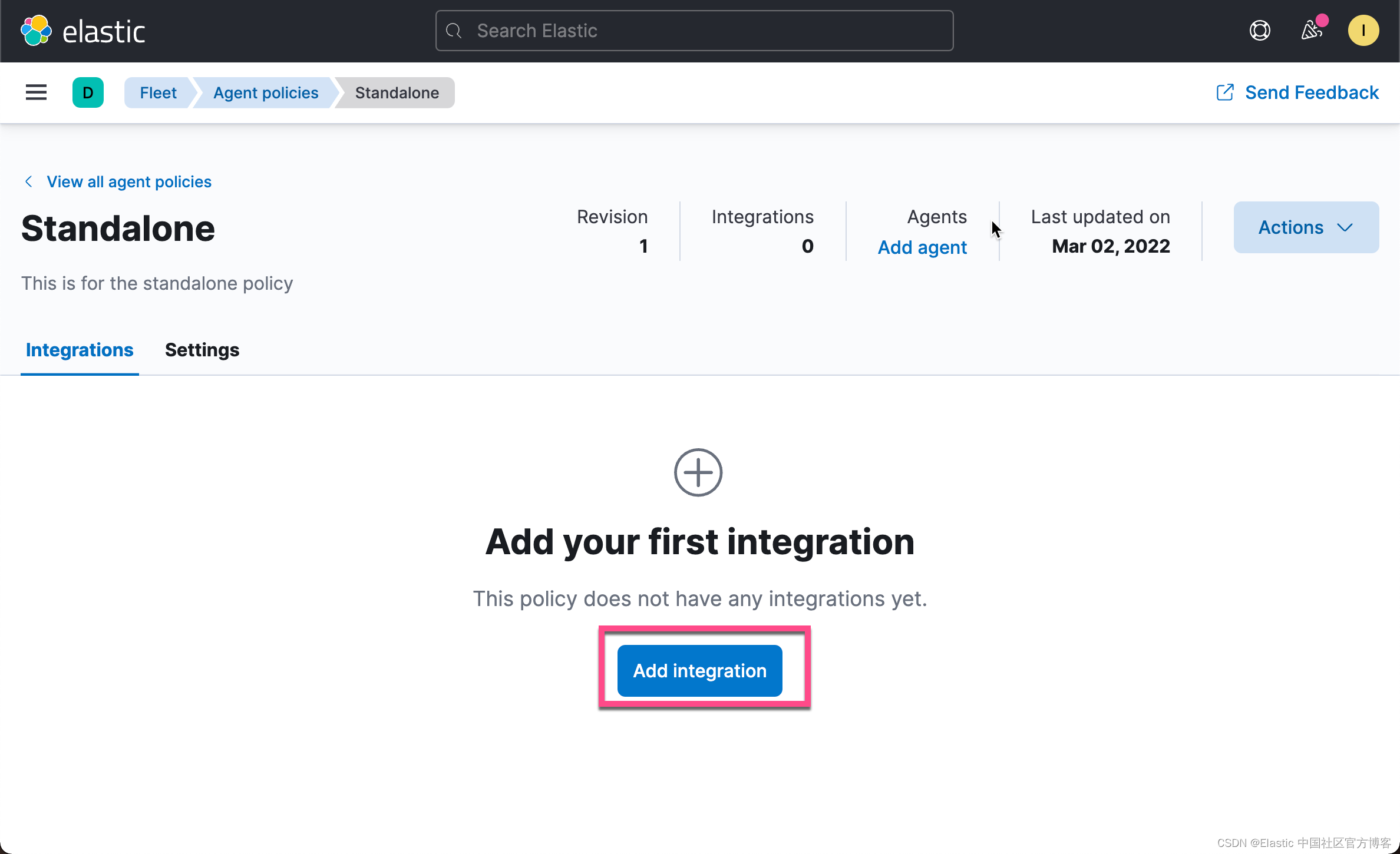Click the yellow user avatar
The image size is (1400, 854).
click(x=1363, y=31)
